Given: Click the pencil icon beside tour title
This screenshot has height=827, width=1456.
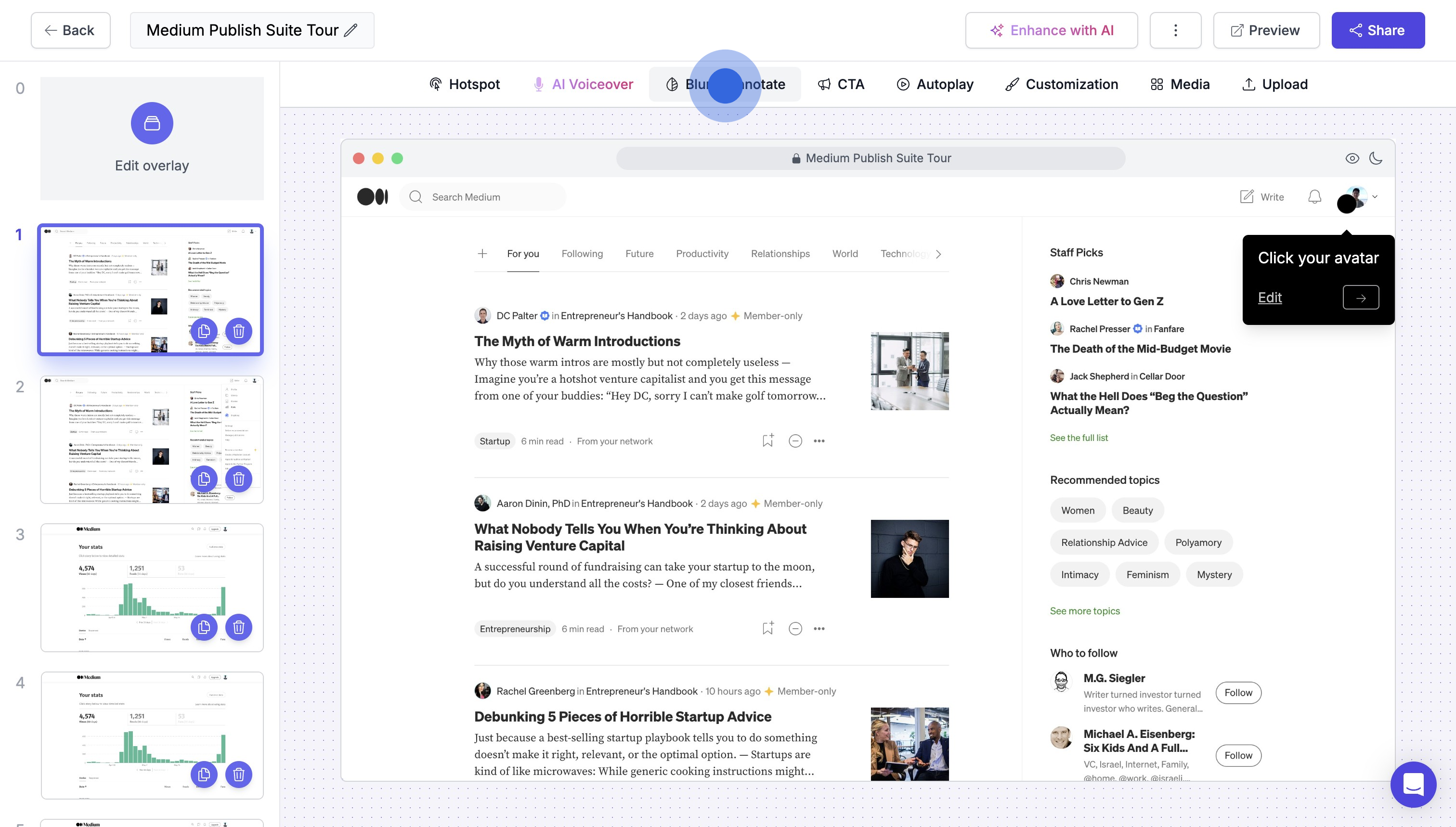Looking at the screenshot, I should (351, 30).
